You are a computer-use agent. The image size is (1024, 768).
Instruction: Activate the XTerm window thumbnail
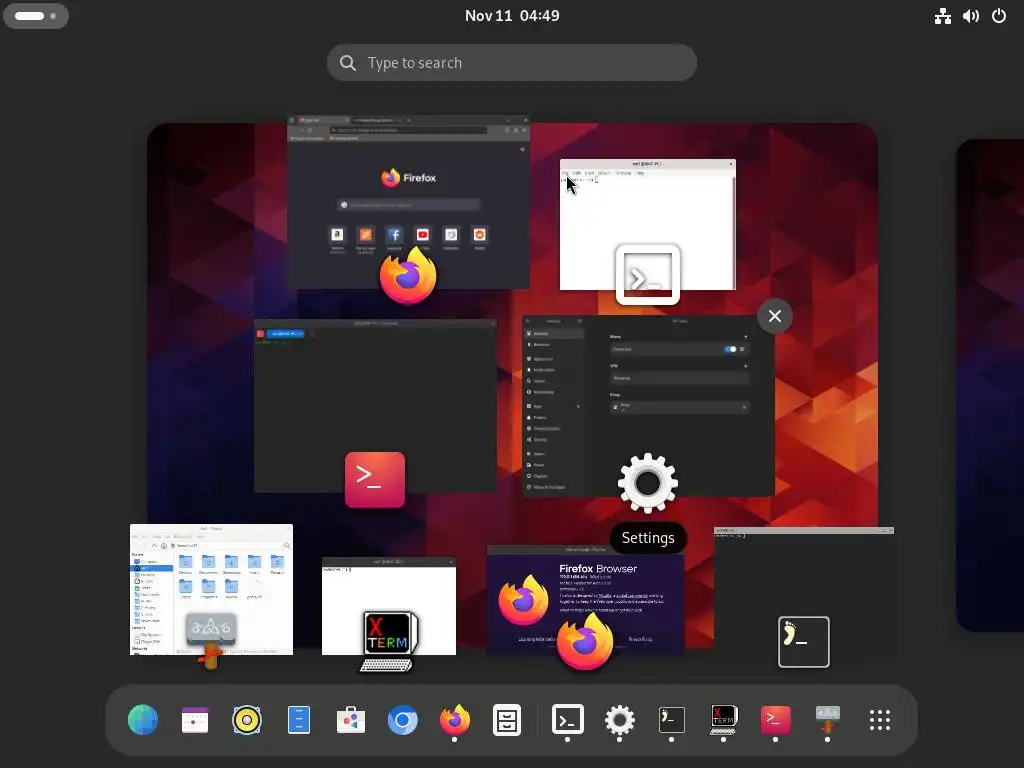pos(389,606)
